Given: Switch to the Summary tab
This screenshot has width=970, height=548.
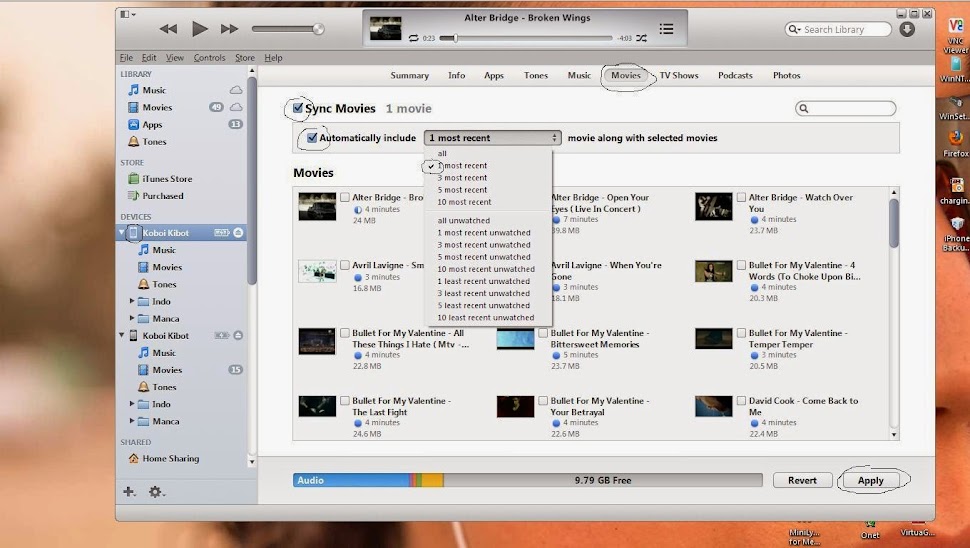Looking at the screenshot, I should pos(410,75).
